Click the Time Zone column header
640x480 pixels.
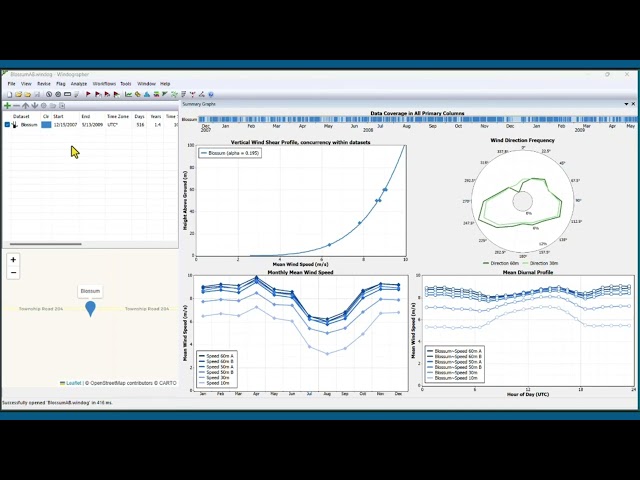point(118,116)
